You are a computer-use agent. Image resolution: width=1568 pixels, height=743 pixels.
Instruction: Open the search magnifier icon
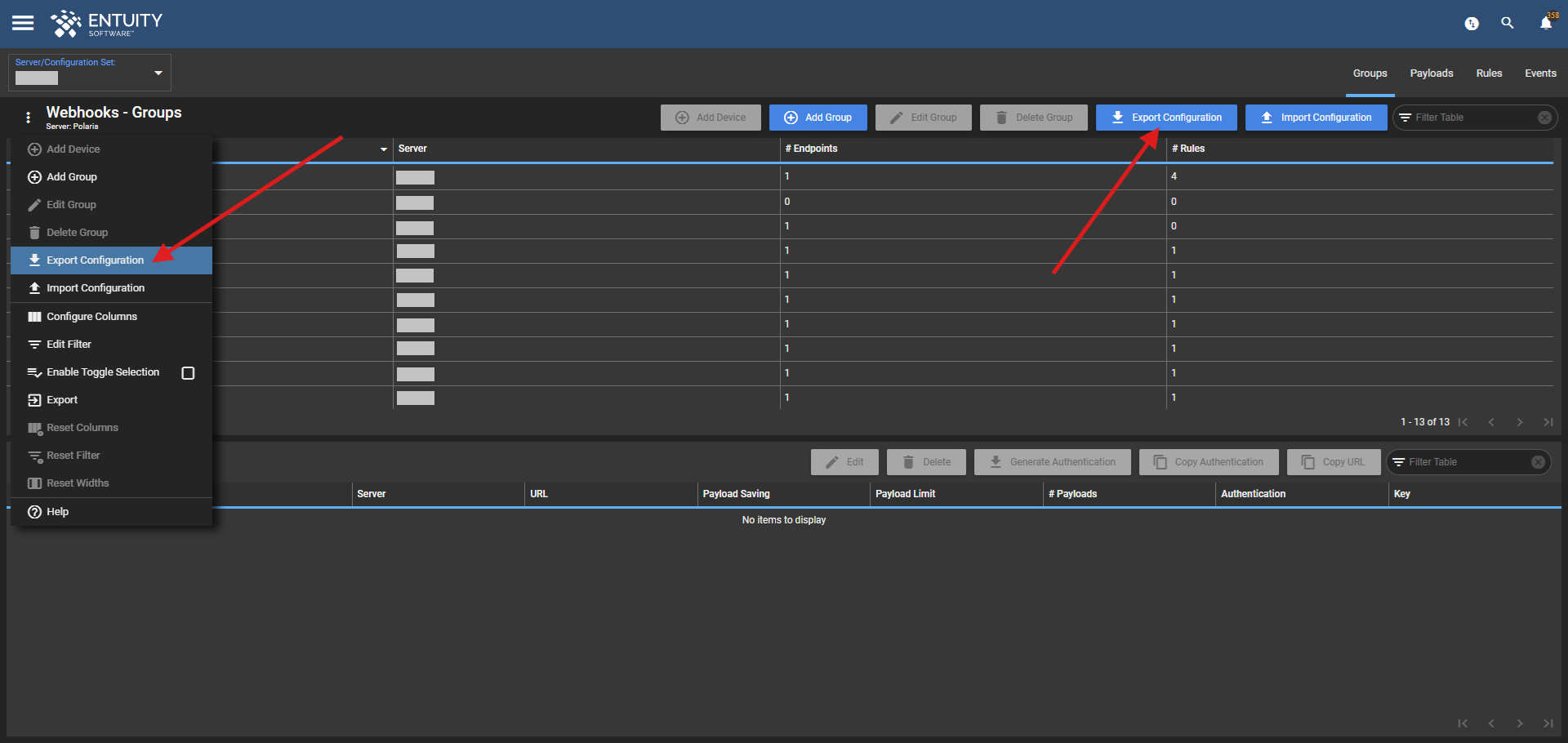[x=1508, y=23]
